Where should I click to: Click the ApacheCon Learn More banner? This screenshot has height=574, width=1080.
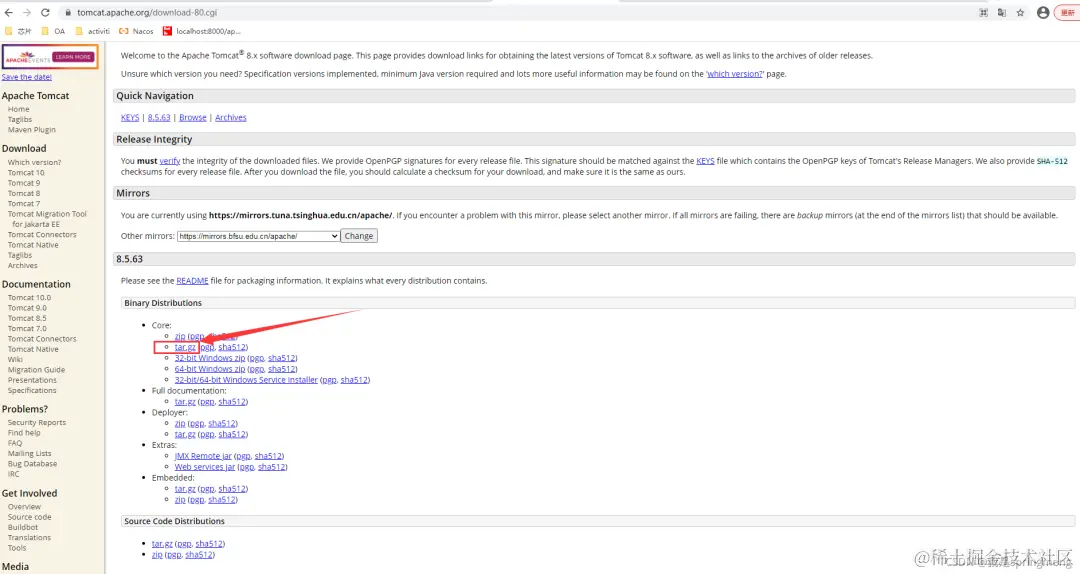50,57
